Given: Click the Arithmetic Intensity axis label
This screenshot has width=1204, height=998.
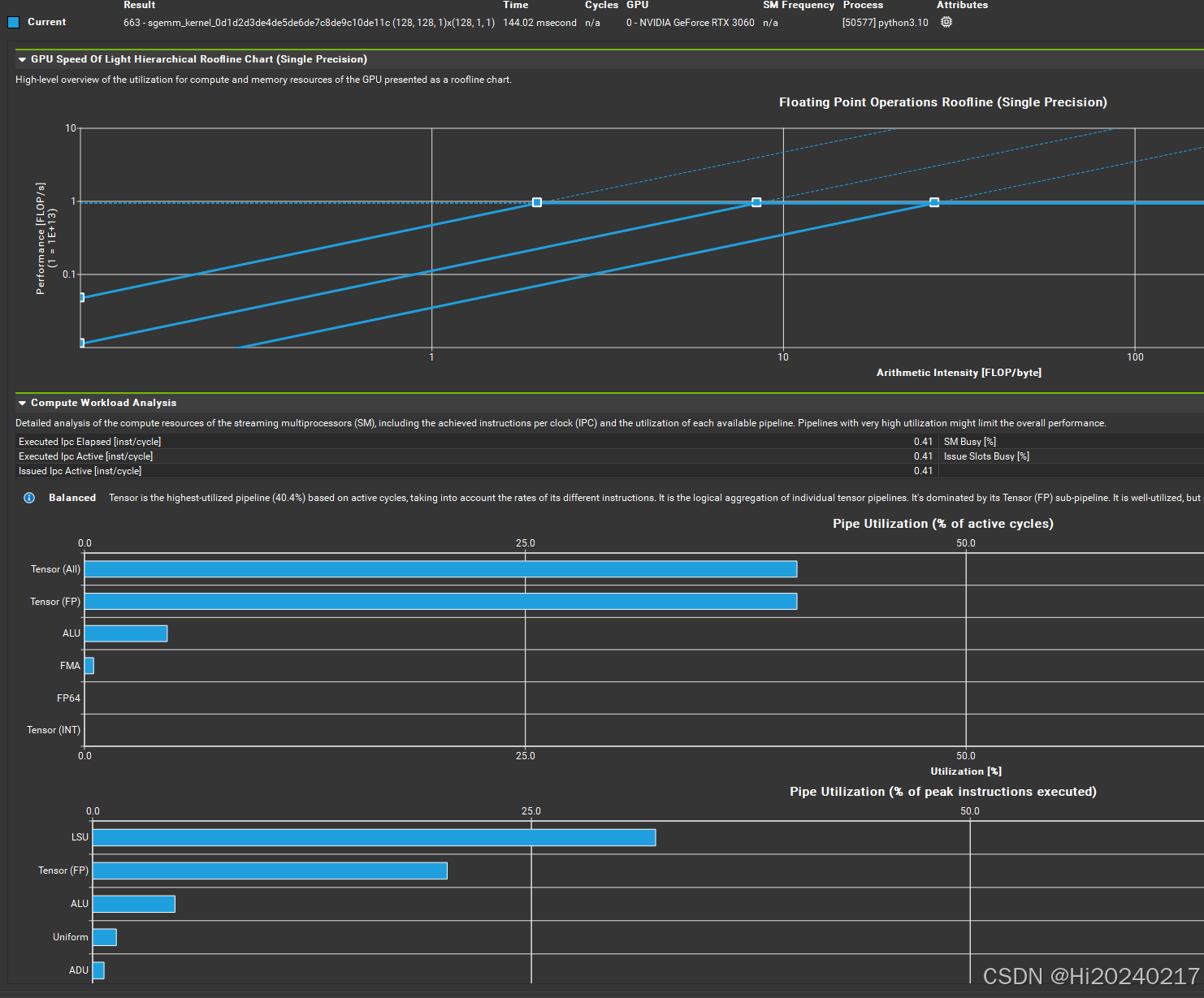Looking at the screenshot, I should tap(959, 373).
